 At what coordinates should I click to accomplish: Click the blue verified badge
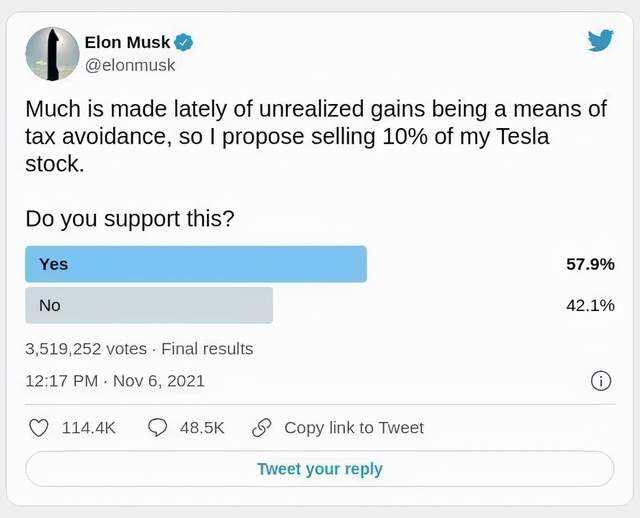[184, 42]
